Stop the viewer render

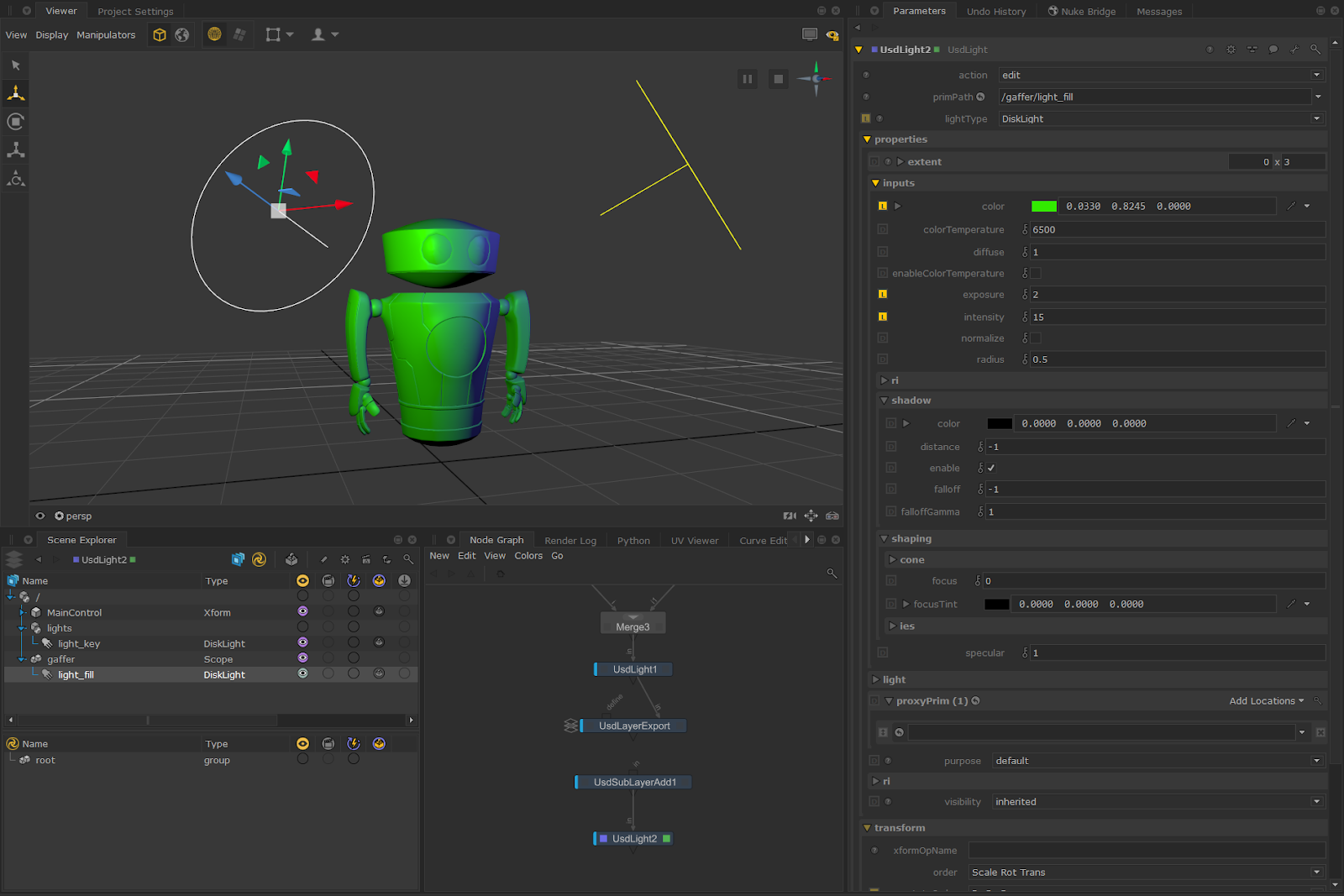coord(779,79)
